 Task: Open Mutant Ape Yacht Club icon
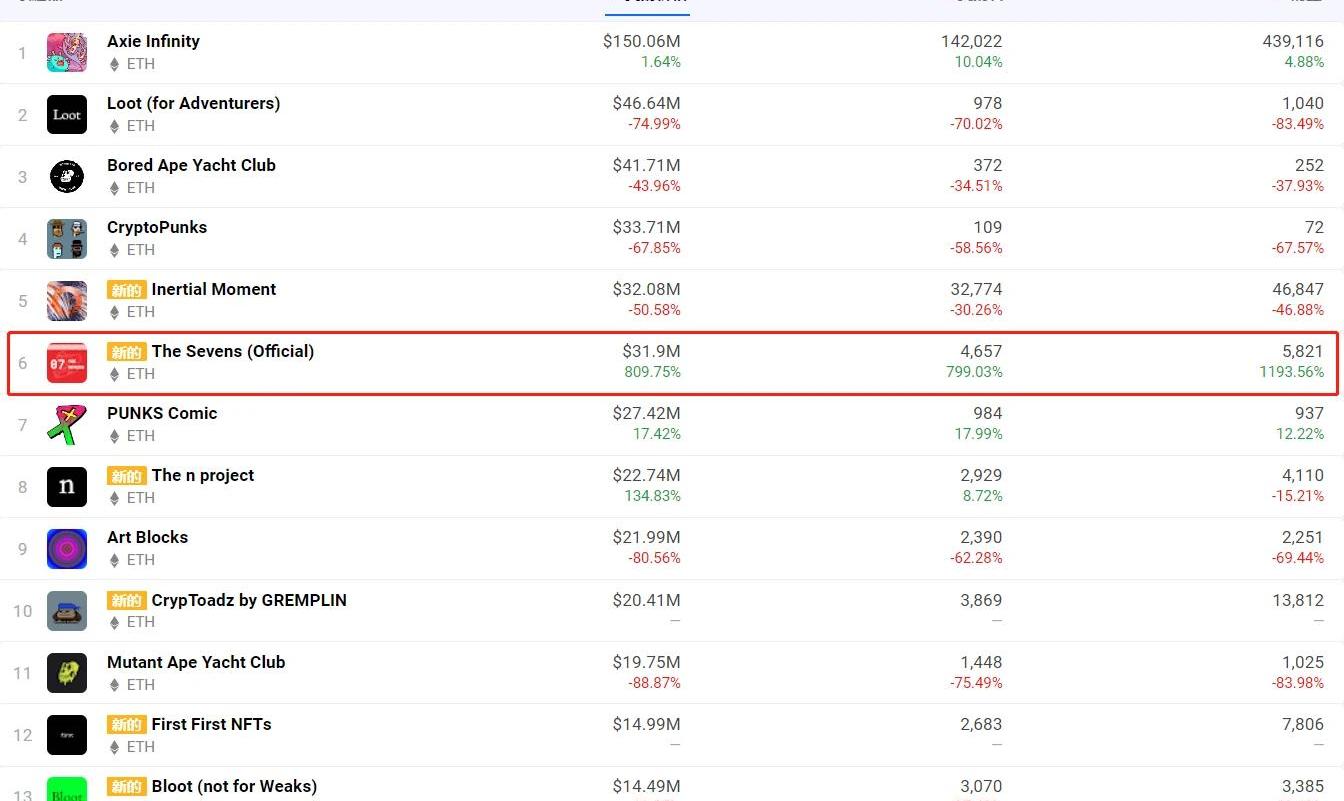[67, 673]
